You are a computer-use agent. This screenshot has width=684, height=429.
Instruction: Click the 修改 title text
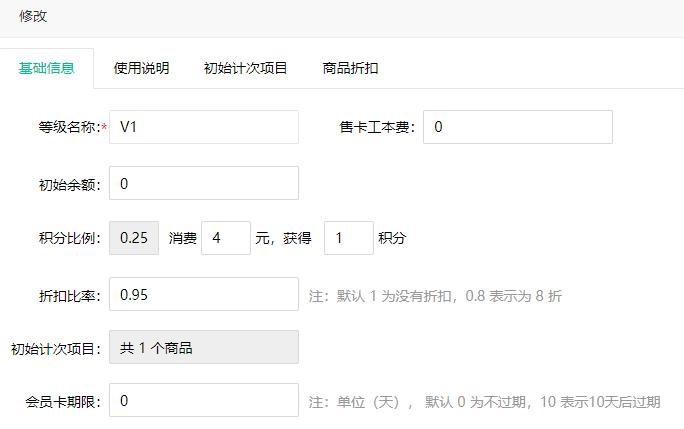coord(33,17)
